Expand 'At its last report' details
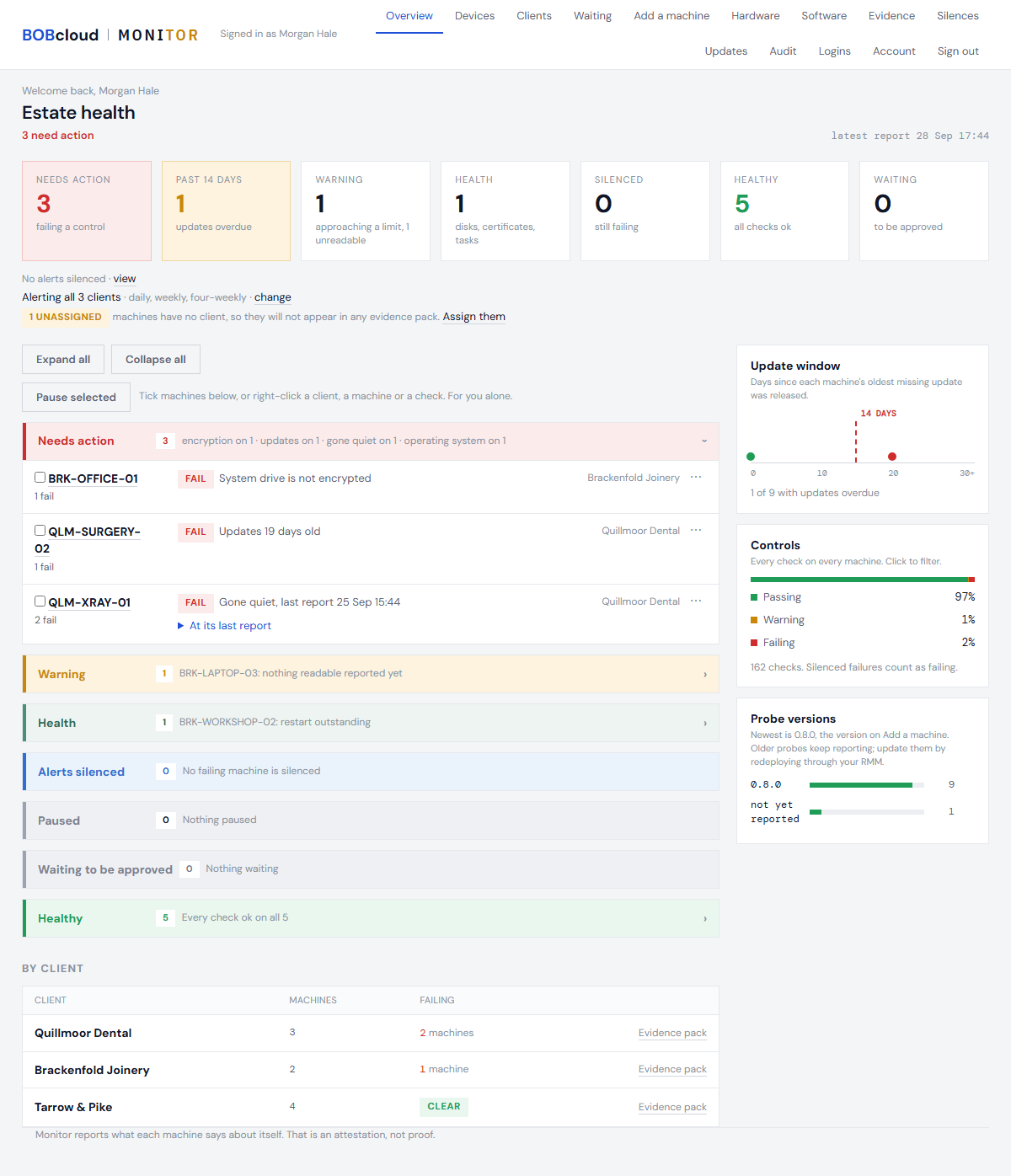Screen dimensions: 1011x1176 pyautogui.click(x=224, y=626)
